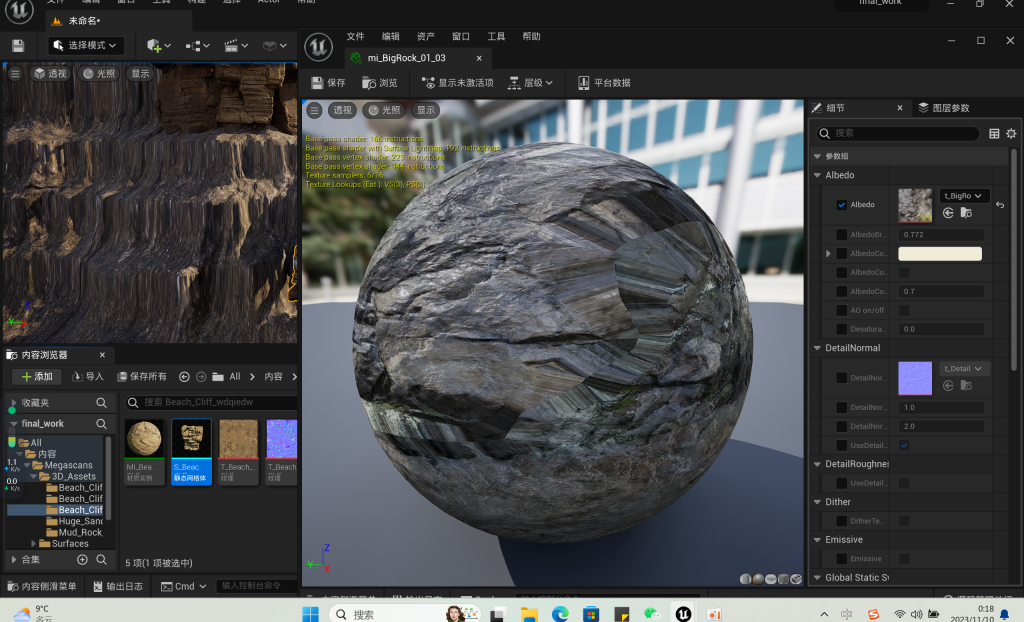The width and height of the screenshot is (1024, 622).
Task: Open 文件 menu in material instance editor
Action: pos(355,37)
